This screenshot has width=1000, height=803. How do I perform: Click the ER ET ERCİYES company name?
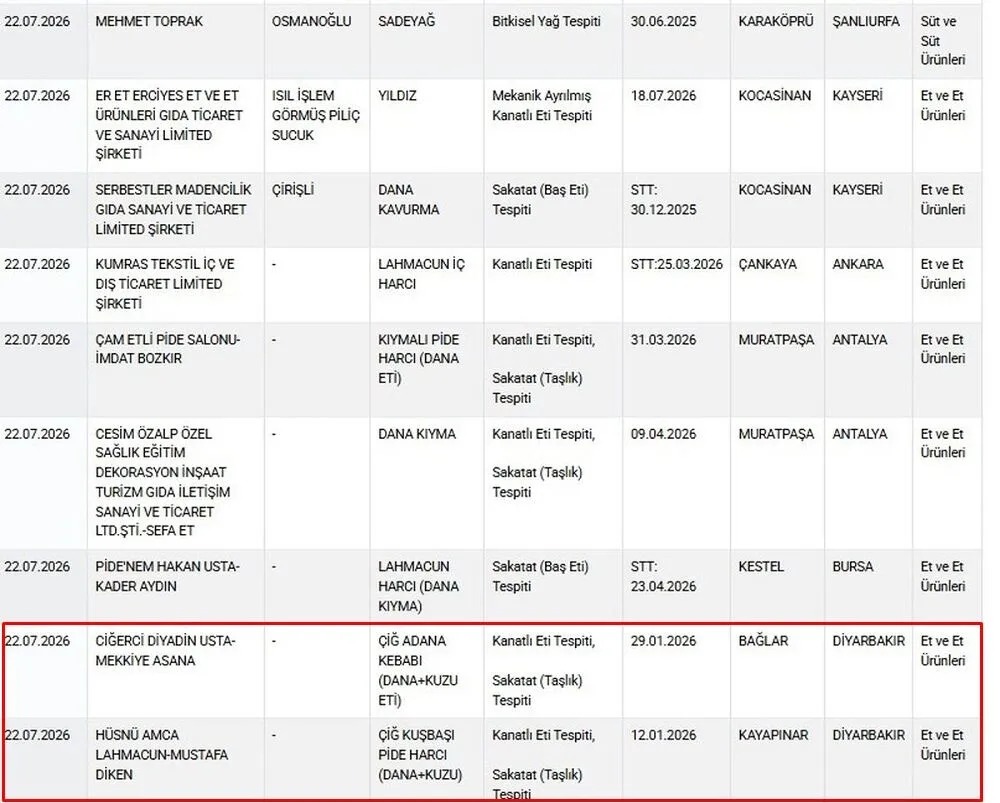click(x=168, y=125)
